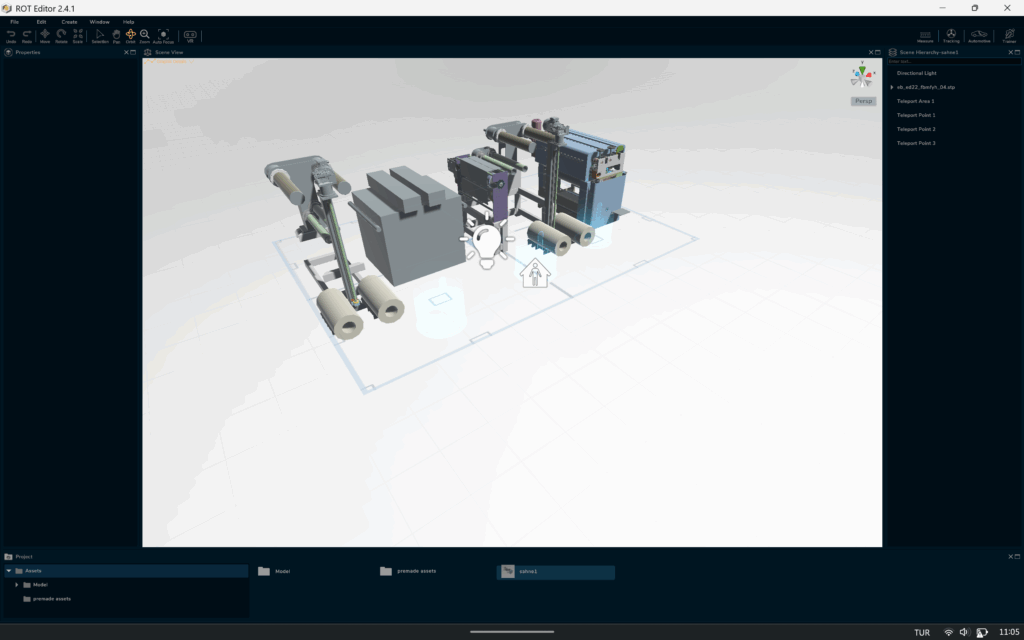This screenshot has height=640, width=1024.
Task: Select Directional Light in Scene Hierarchy
Action: (x=916, y=73)
